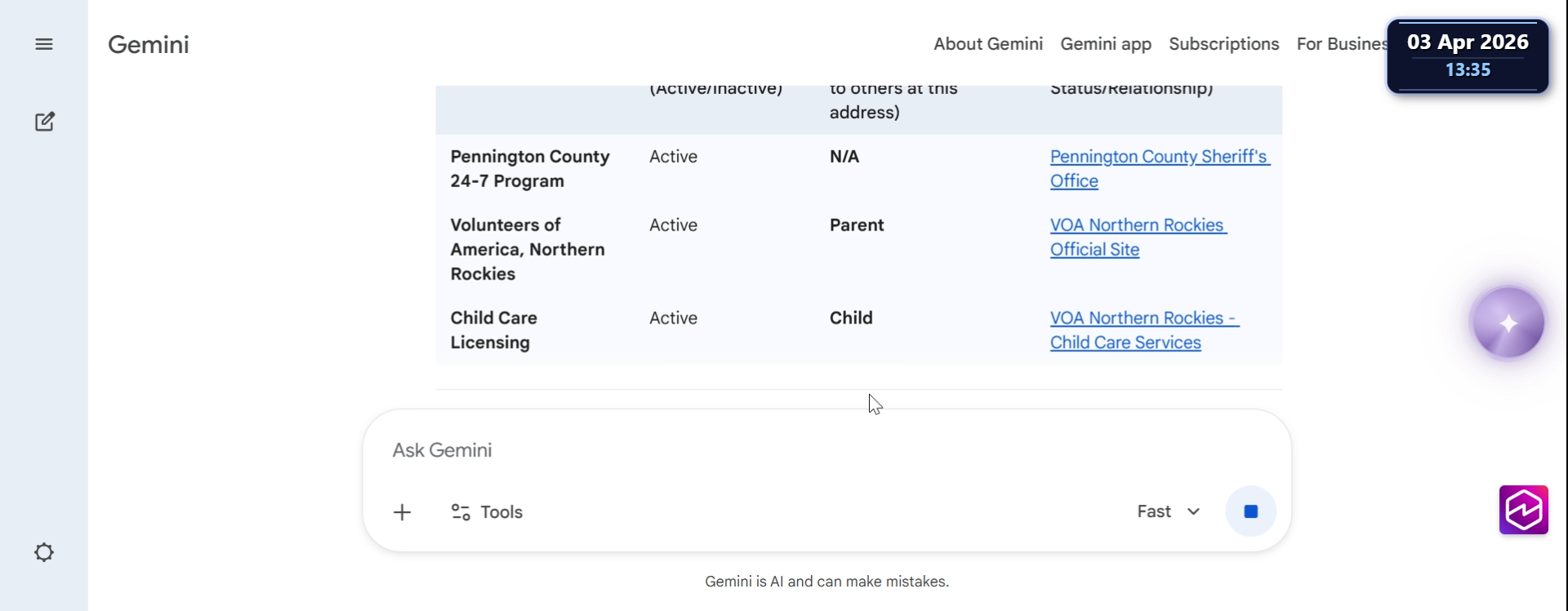Click the purple sparkle floating orb
The width and height of the screenshot is (1568, 611).
click(1508, 323)
